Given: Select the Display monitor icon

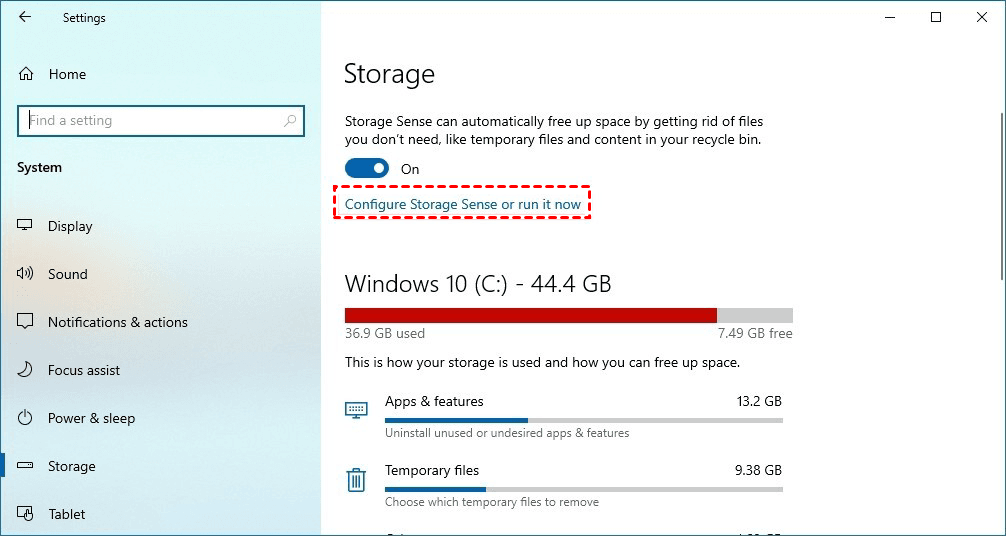Looking at the screenshot, I should point(26,226).
